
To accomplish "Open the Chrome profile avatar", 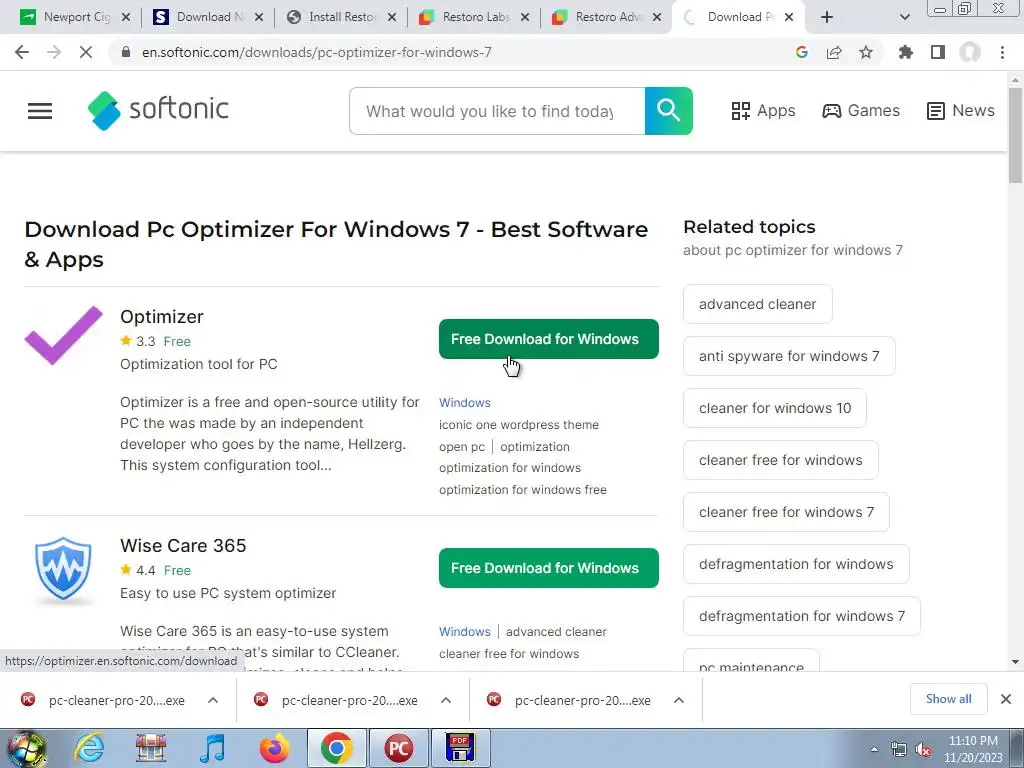I will (x=970, y=52).
